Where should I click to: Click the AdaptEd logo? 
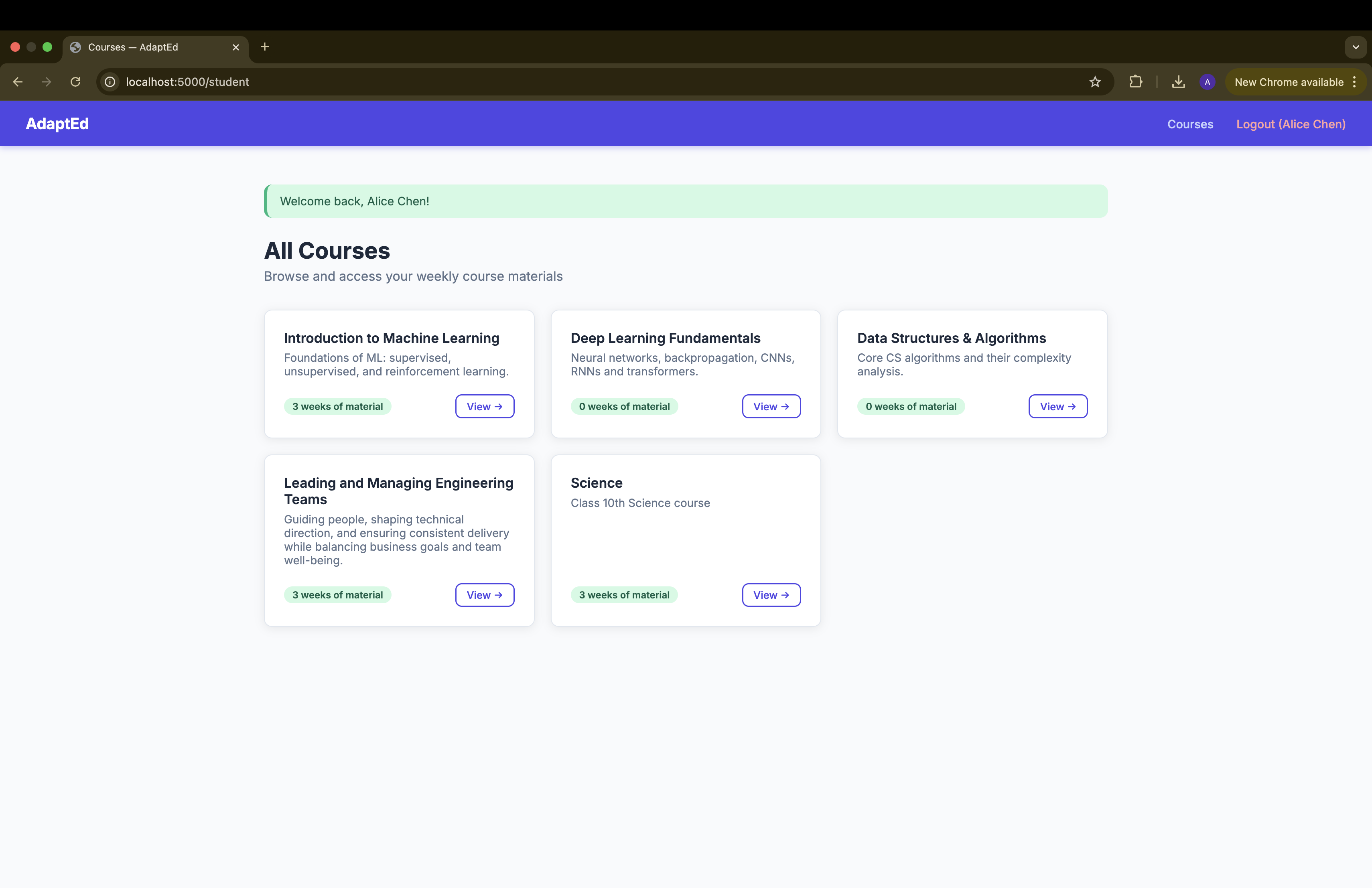tap(57, 123)
